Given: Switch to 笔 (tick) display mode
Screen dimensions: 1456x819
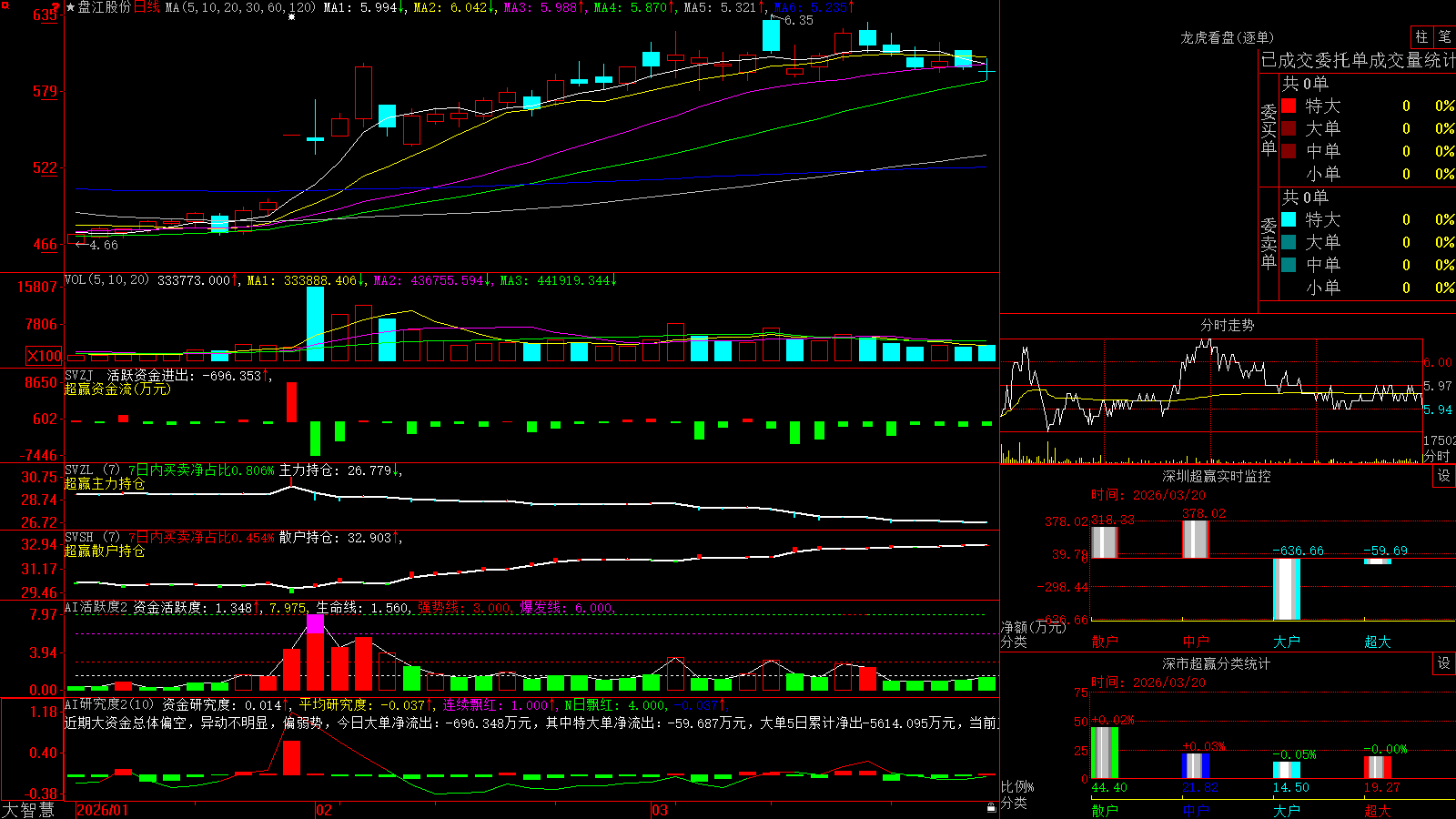Looking at the screenshot, I should (1444, 36).
